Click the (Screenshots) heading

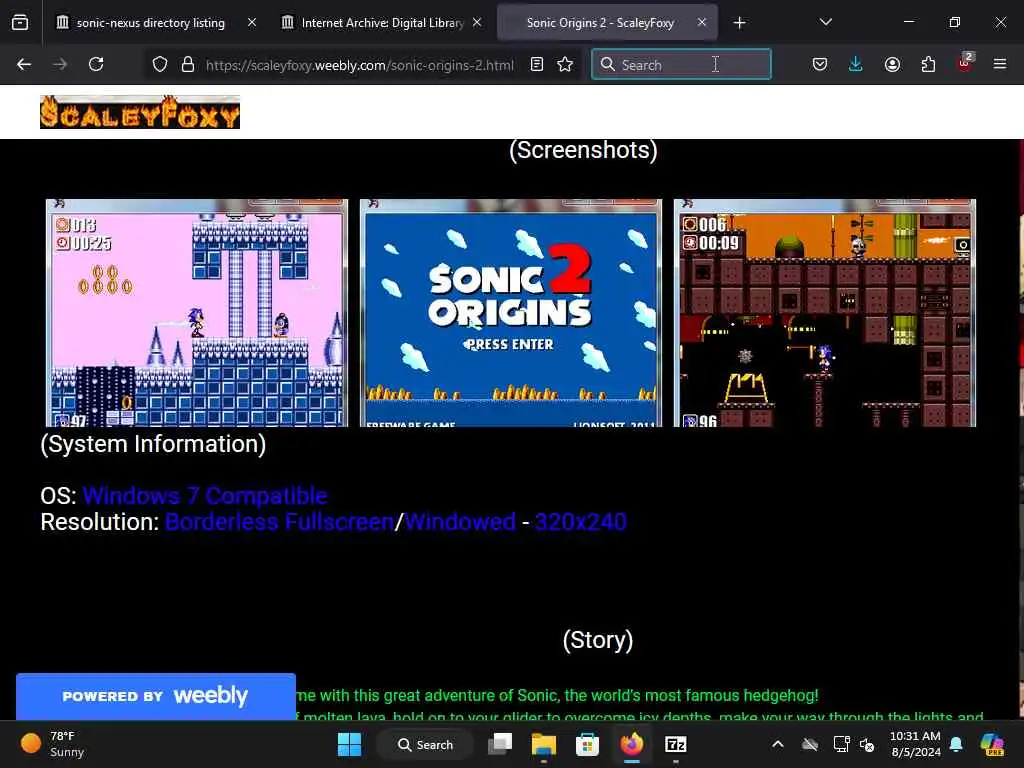coord(583,150)
